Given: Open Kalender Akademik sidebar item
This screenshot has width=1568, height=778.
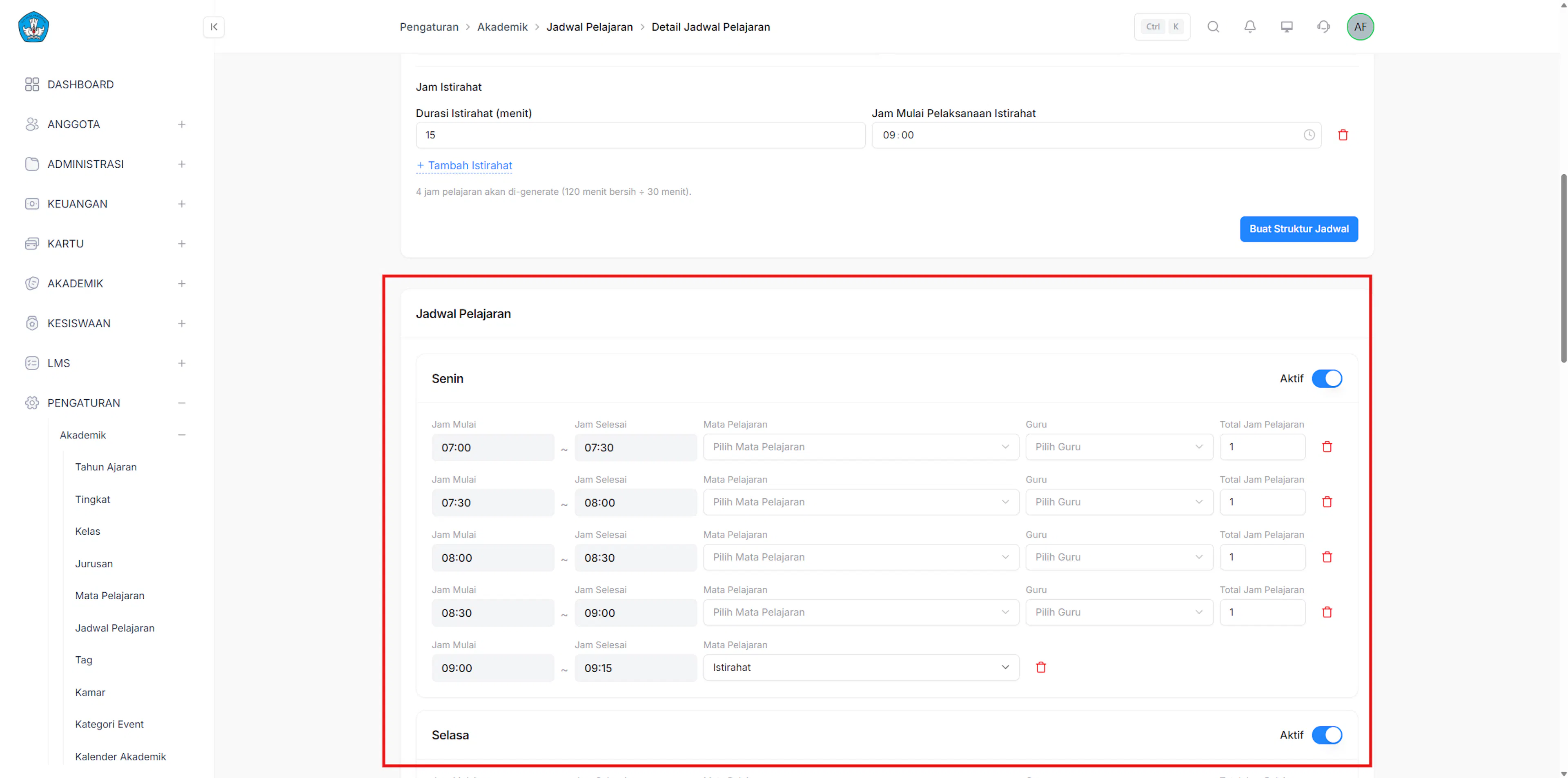Looking at the screenshot, I should click(x=120, y=757).
